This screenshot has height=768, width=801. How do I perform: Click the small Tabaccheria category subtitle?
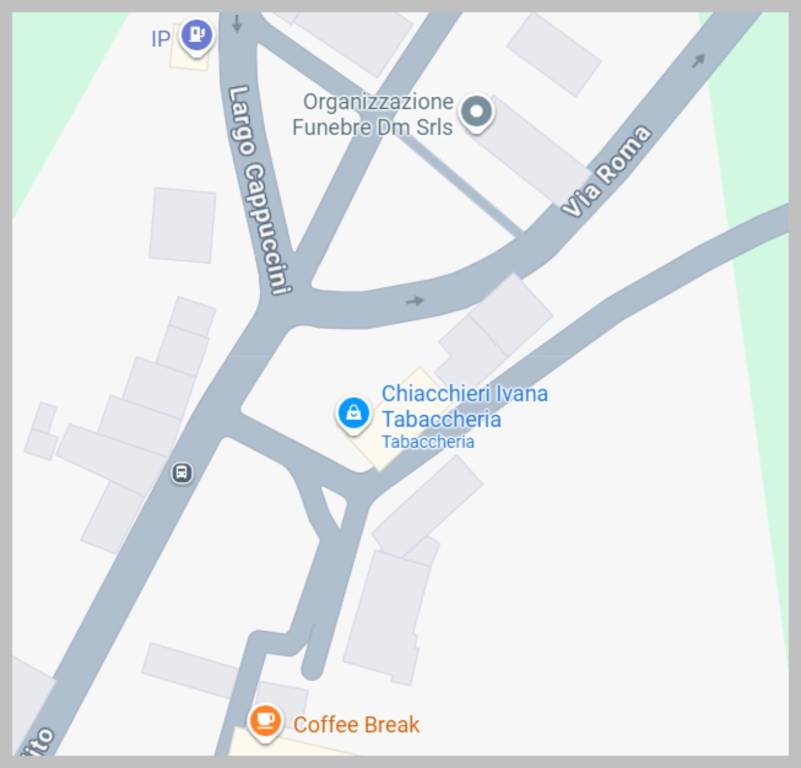point(428,441)
